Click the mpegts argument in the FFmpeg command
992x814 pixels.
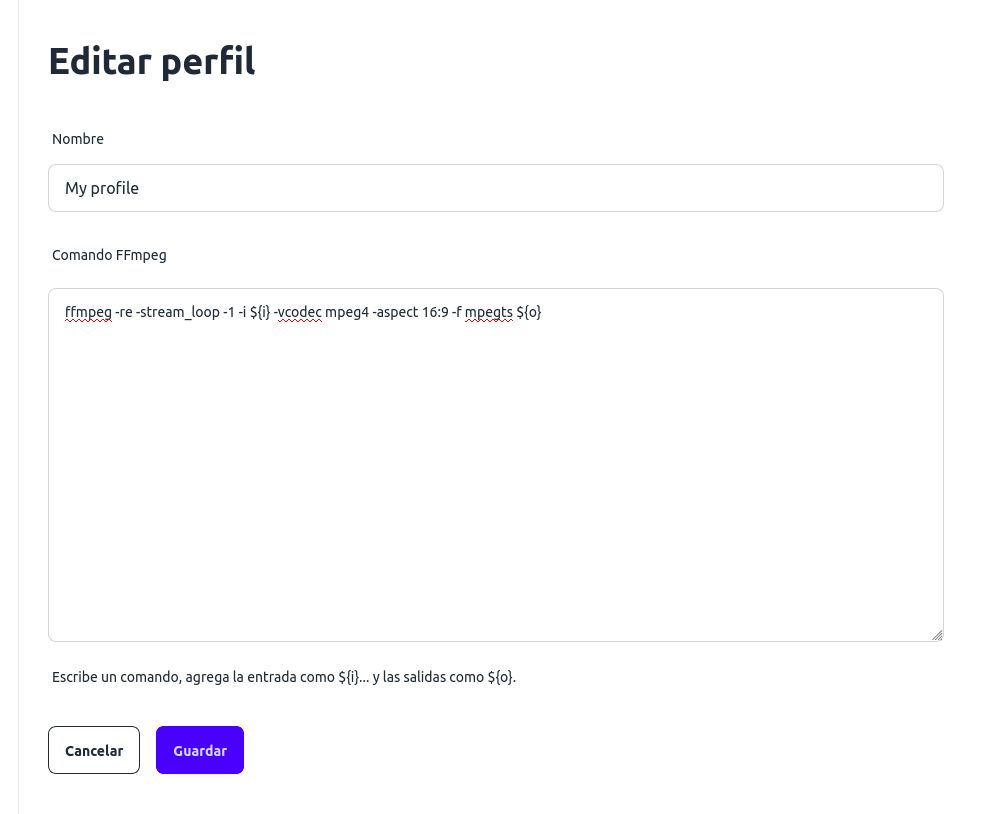489,312
